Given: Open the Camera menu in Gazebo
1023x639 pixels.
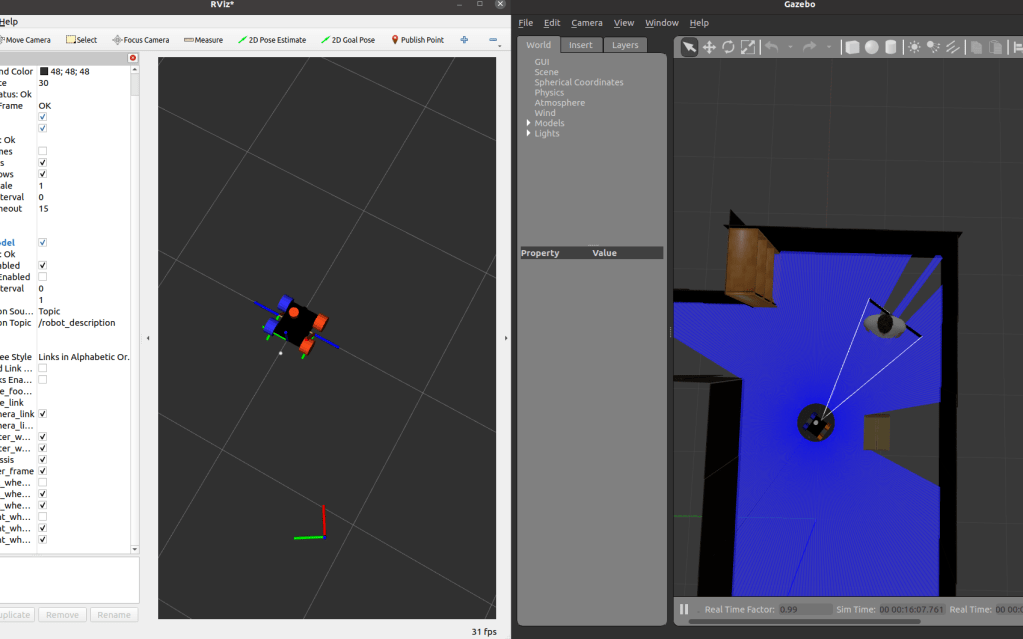Looking at the screenshot, I should click(x=586, y=23).
